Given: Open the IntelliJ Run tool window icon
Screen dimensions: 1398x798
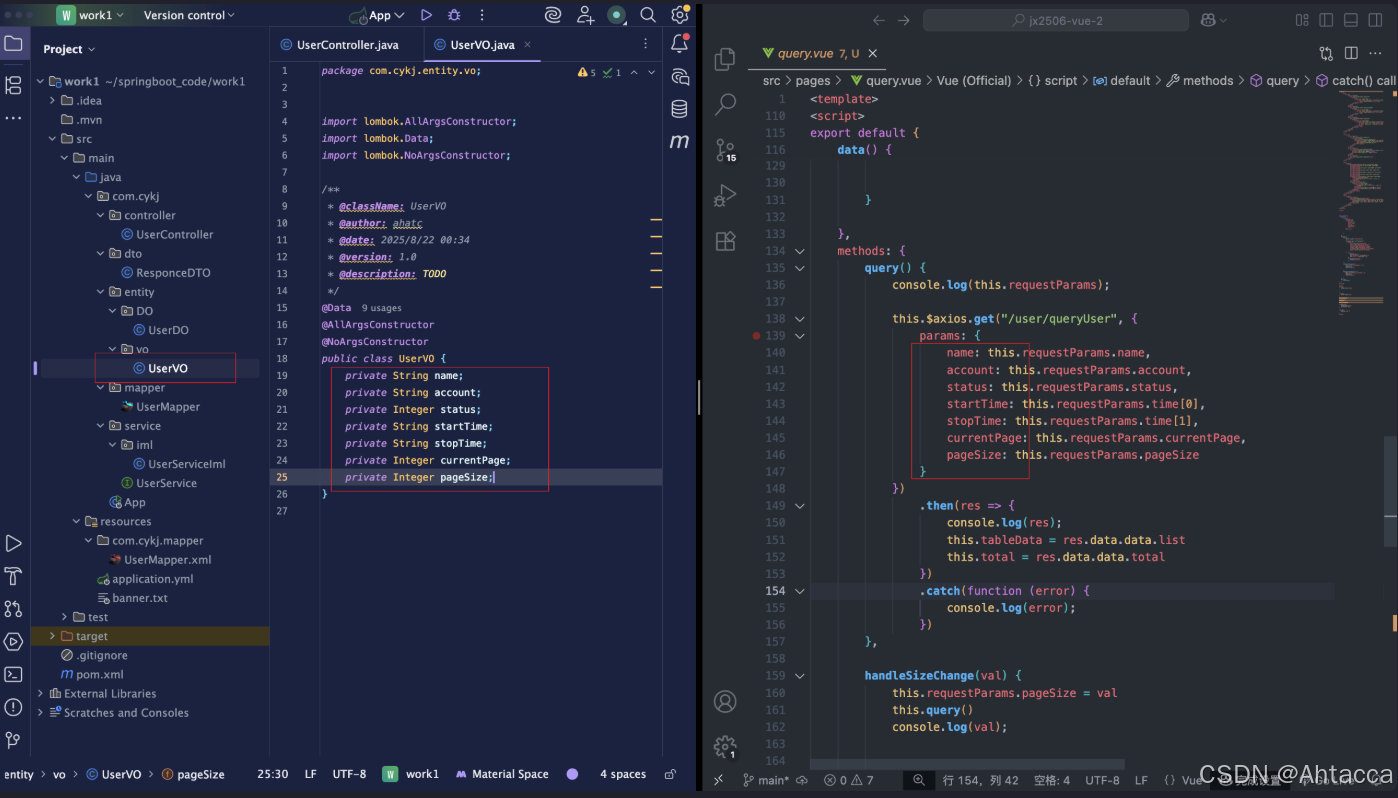Looking at the screenshot, I should pyautogui.click(x=13, y=543).
